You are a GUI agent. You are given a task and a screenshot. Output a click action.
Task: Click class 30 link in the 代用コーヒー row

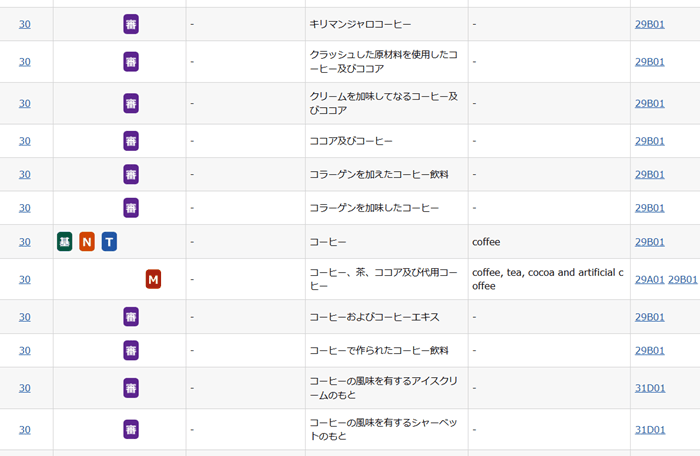click(25, 279)
